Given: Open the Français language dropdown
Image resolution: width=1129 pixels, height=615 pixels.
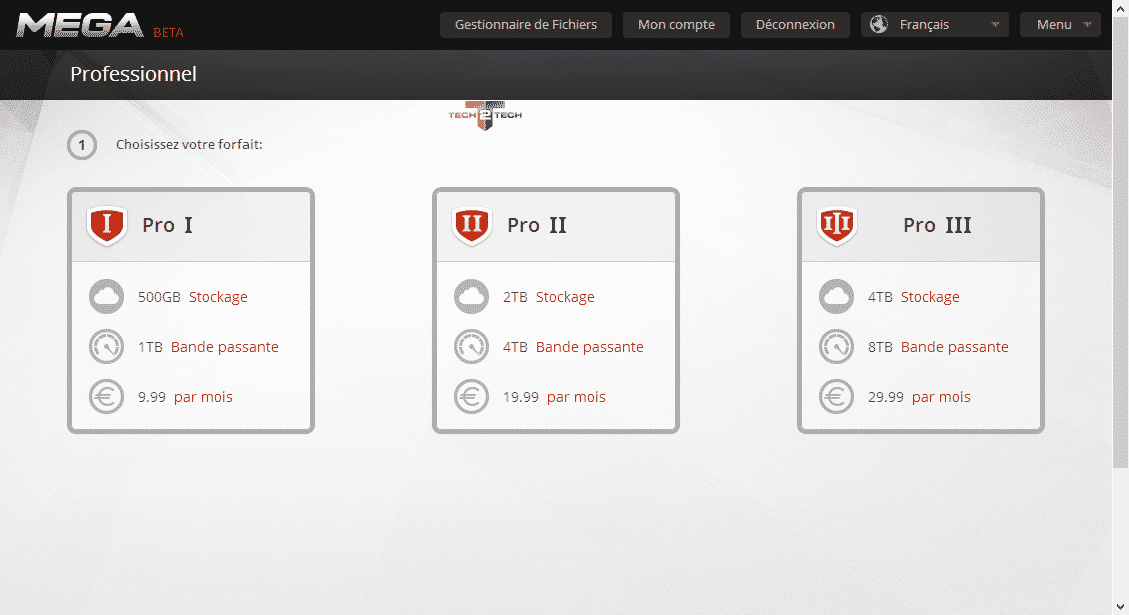Looking at the screenshot, I should [x=935, y=24].
